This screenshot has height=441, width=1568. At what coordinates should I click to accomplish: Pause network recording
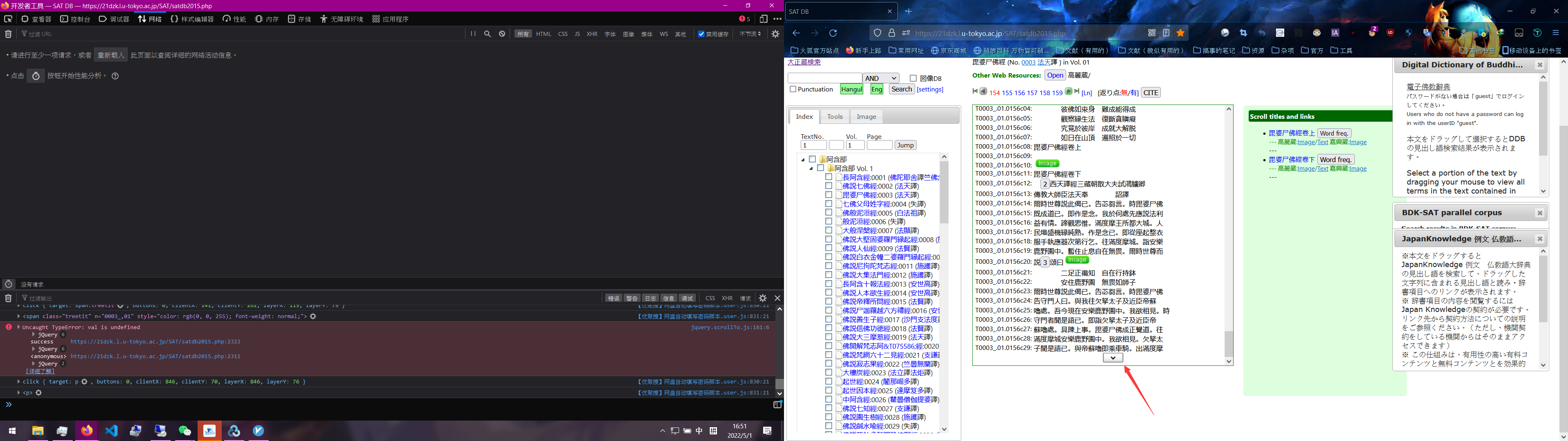click(x=473, y=34)
